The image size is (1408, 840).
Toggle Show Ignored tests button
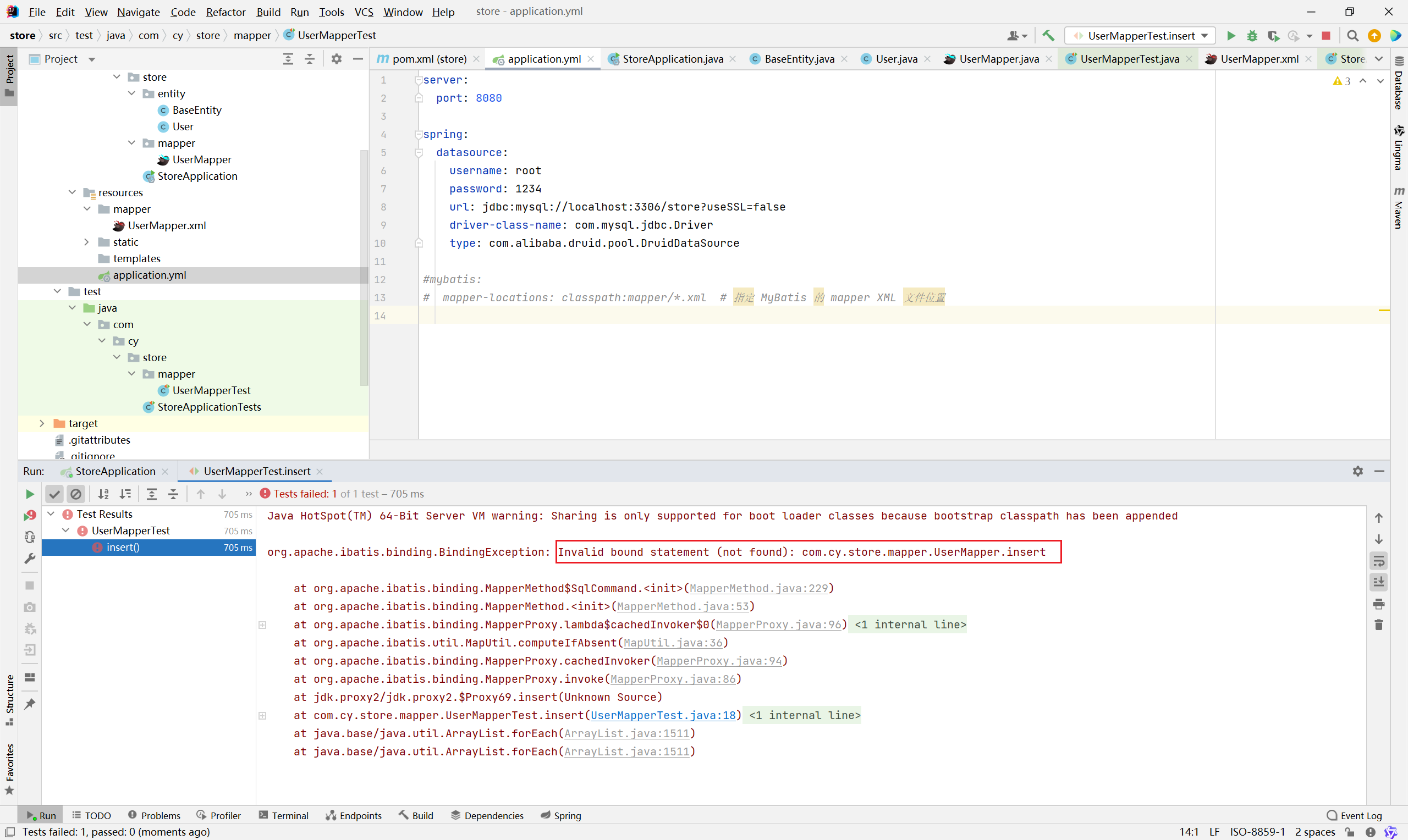(76, 494)
